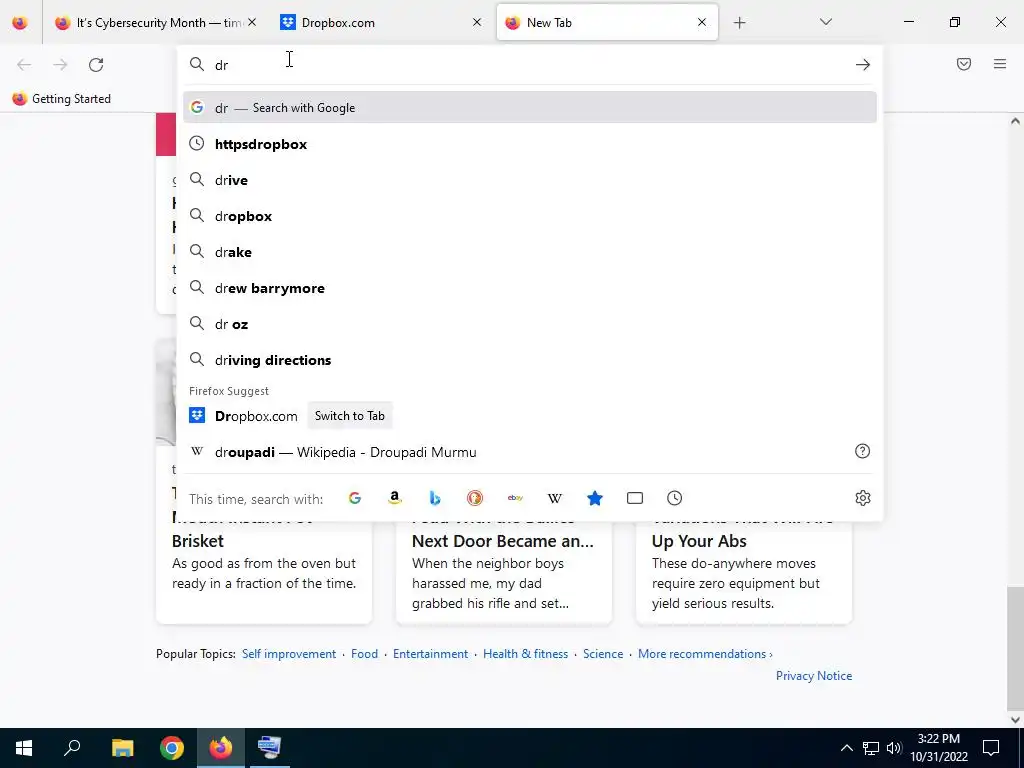Open Entertainment popular topic link
Screen dimensions: 1024x768
[x=430, y=654]
